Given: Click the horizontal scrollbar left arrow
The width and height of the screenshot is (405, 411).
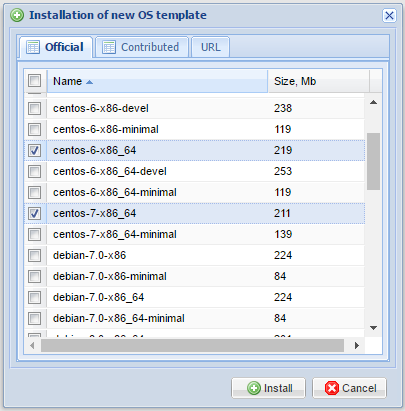Looking at the screenshot, I should click(x=32, y=345).
